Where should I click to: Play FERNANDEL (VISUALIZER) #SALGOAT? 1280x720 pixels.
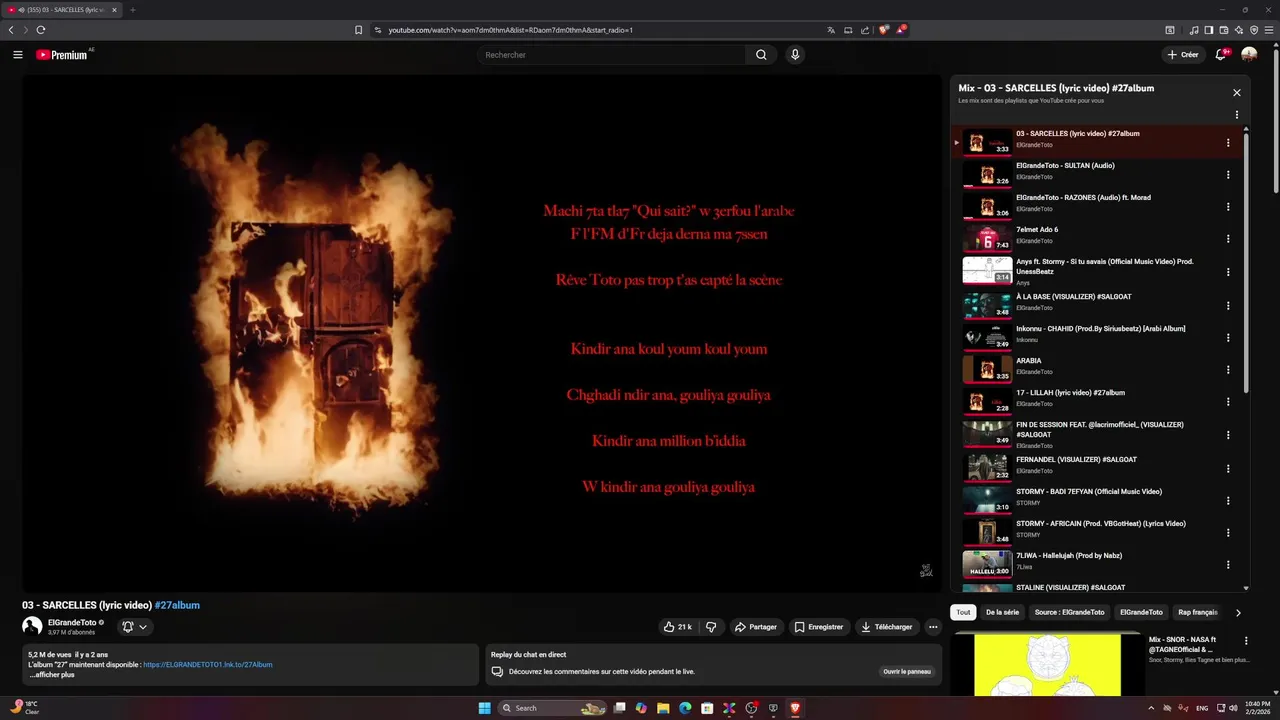[x=1076, y=460]
